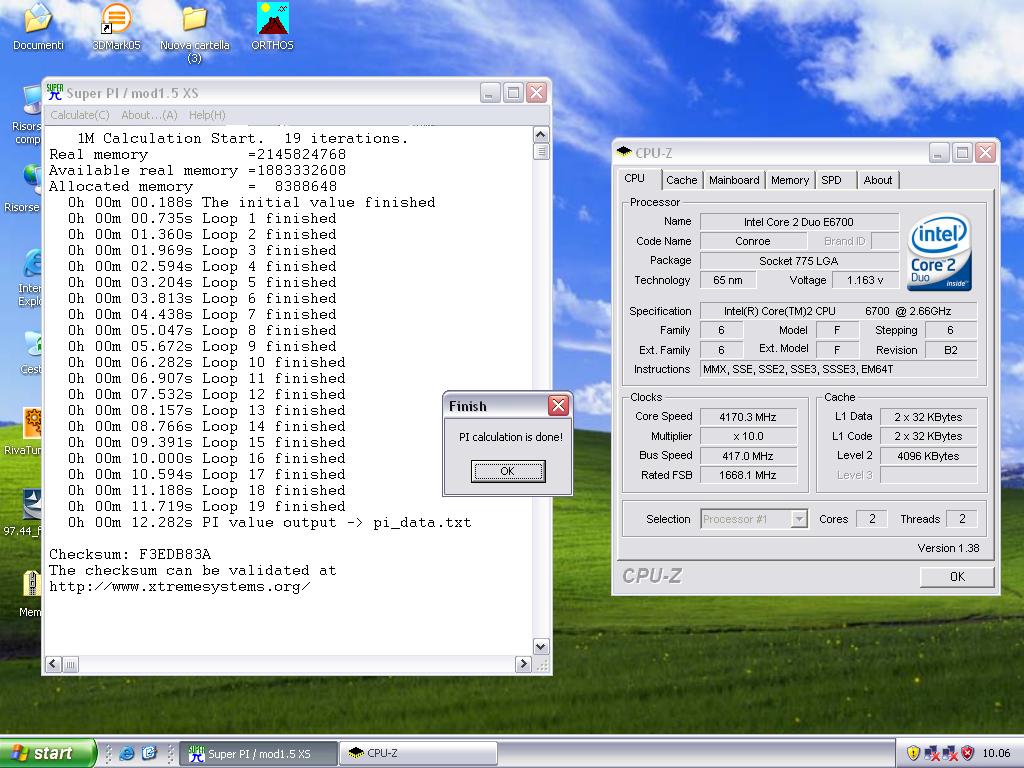Click the second network connection tray icon

tap(950, 754)
